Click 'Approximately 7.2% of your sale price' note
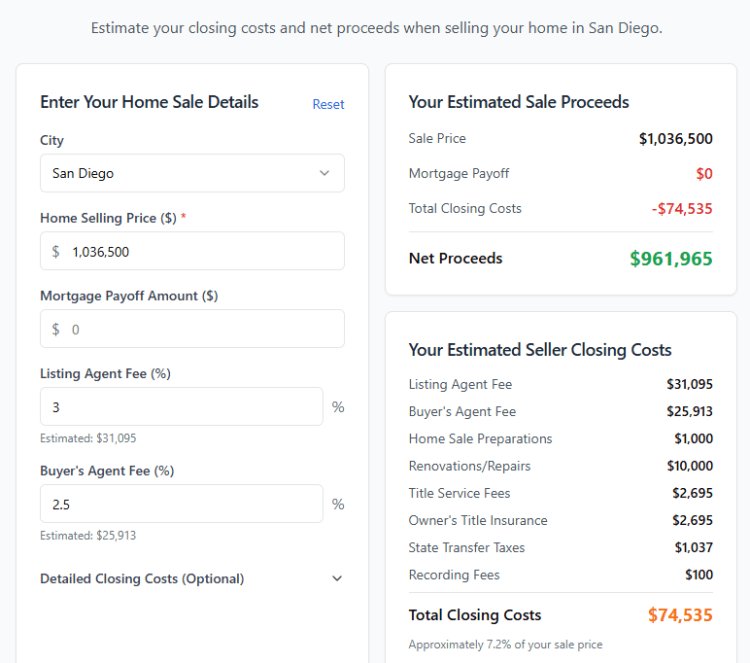The image size is (750, 663). click(506, 645)
